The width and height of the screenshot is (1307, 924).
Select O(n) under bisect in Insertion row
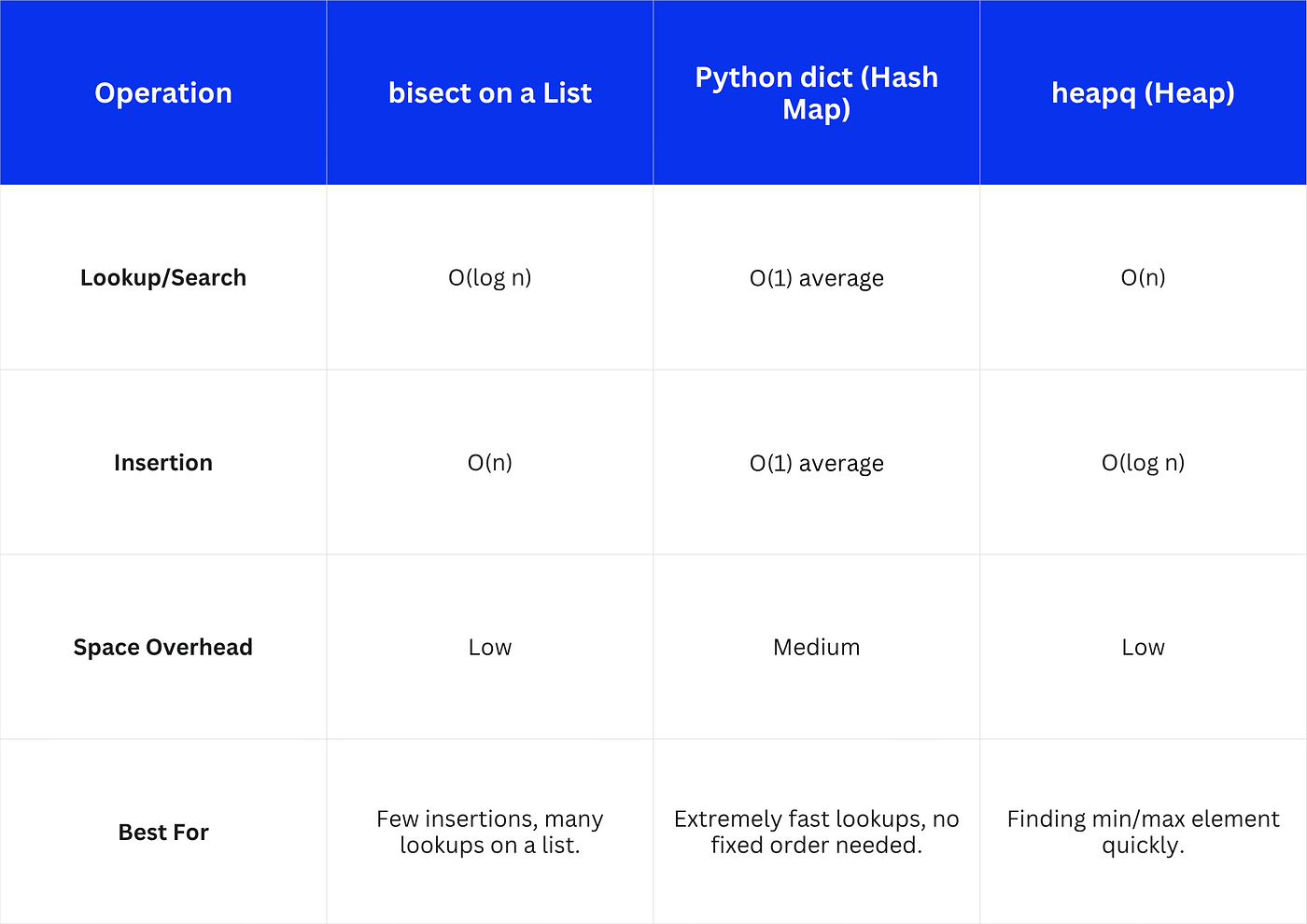click(490, 462)
